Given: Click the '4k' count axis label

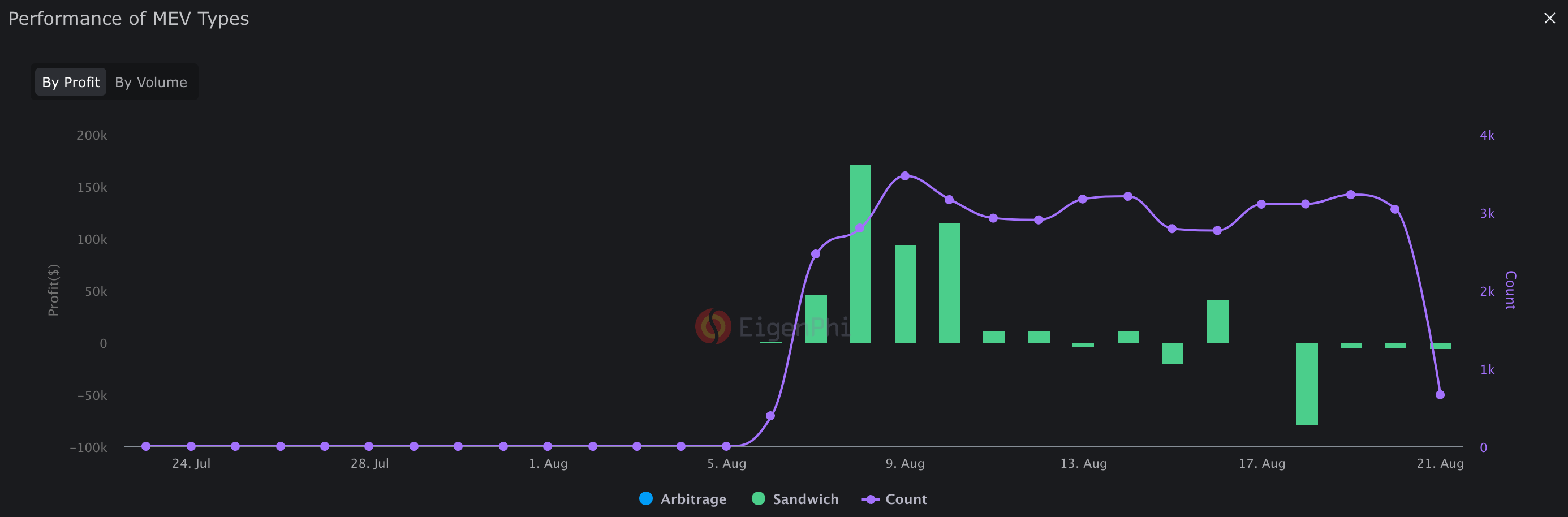Looking at the screenshot, I should click(x=1487, y=135).
